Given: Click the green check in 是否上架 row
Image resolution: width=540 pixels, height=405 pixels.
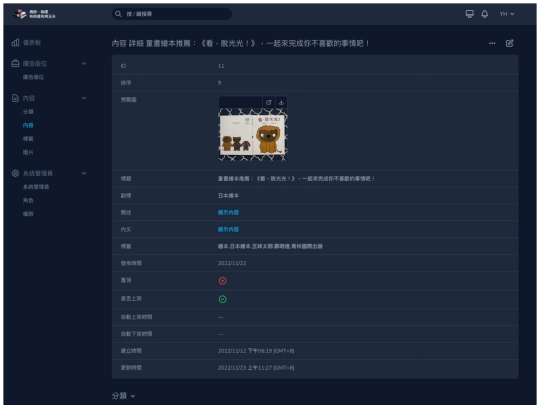Looking at the screenshot, I should (x=222, y=299).
